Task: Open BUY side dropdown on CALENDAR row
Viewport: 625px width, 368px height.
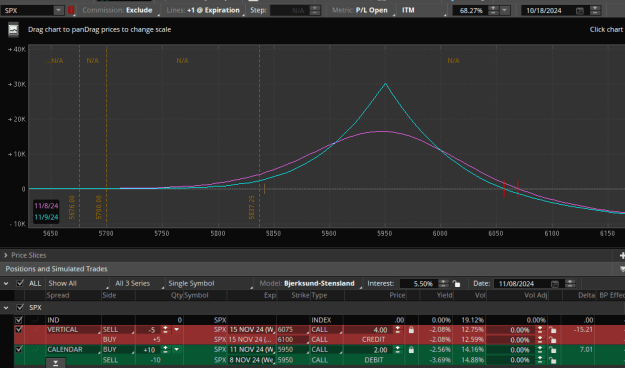Action: point(118,350)
